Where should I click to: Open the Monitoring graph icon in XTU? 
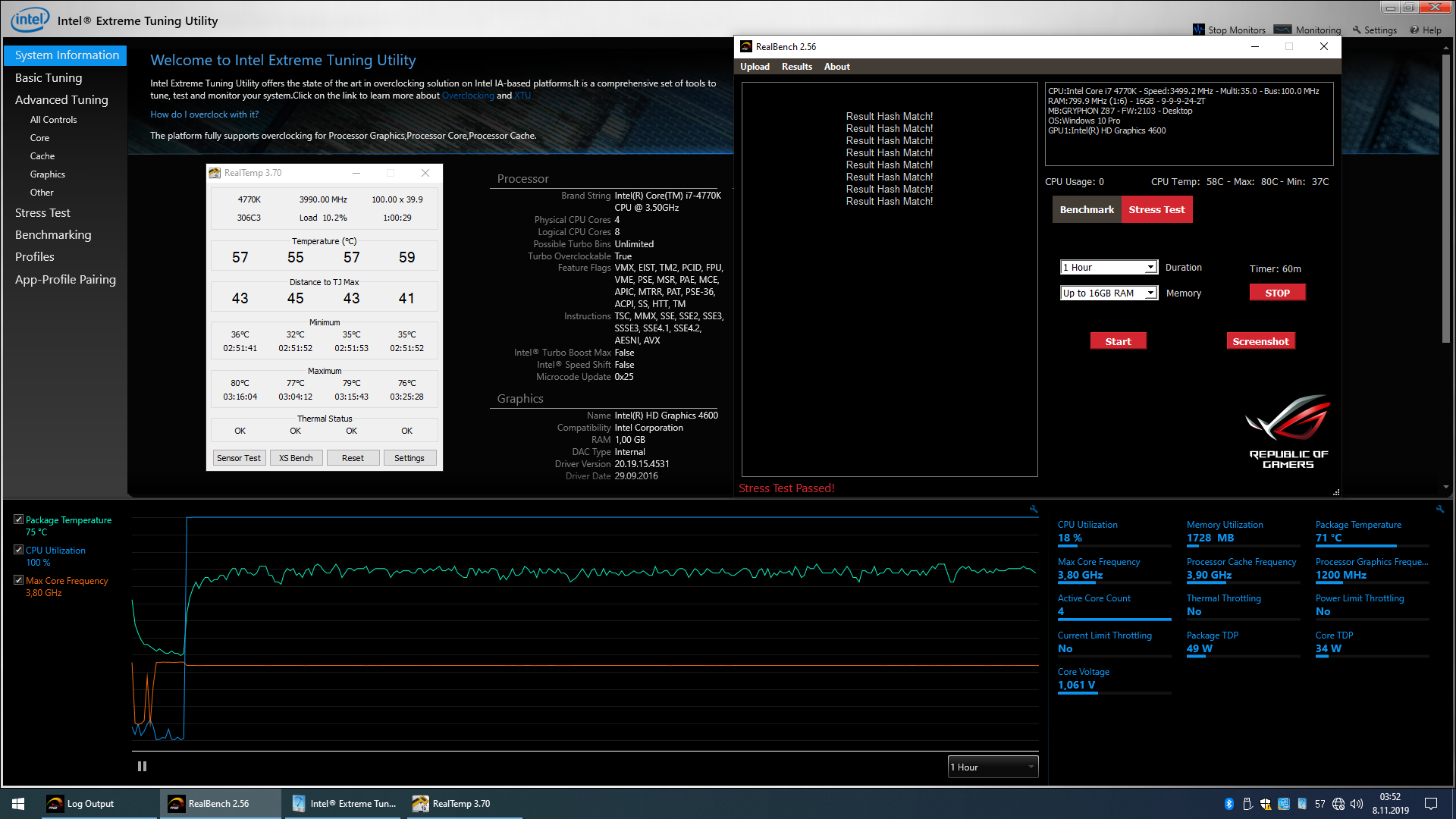coord(1282,30)
